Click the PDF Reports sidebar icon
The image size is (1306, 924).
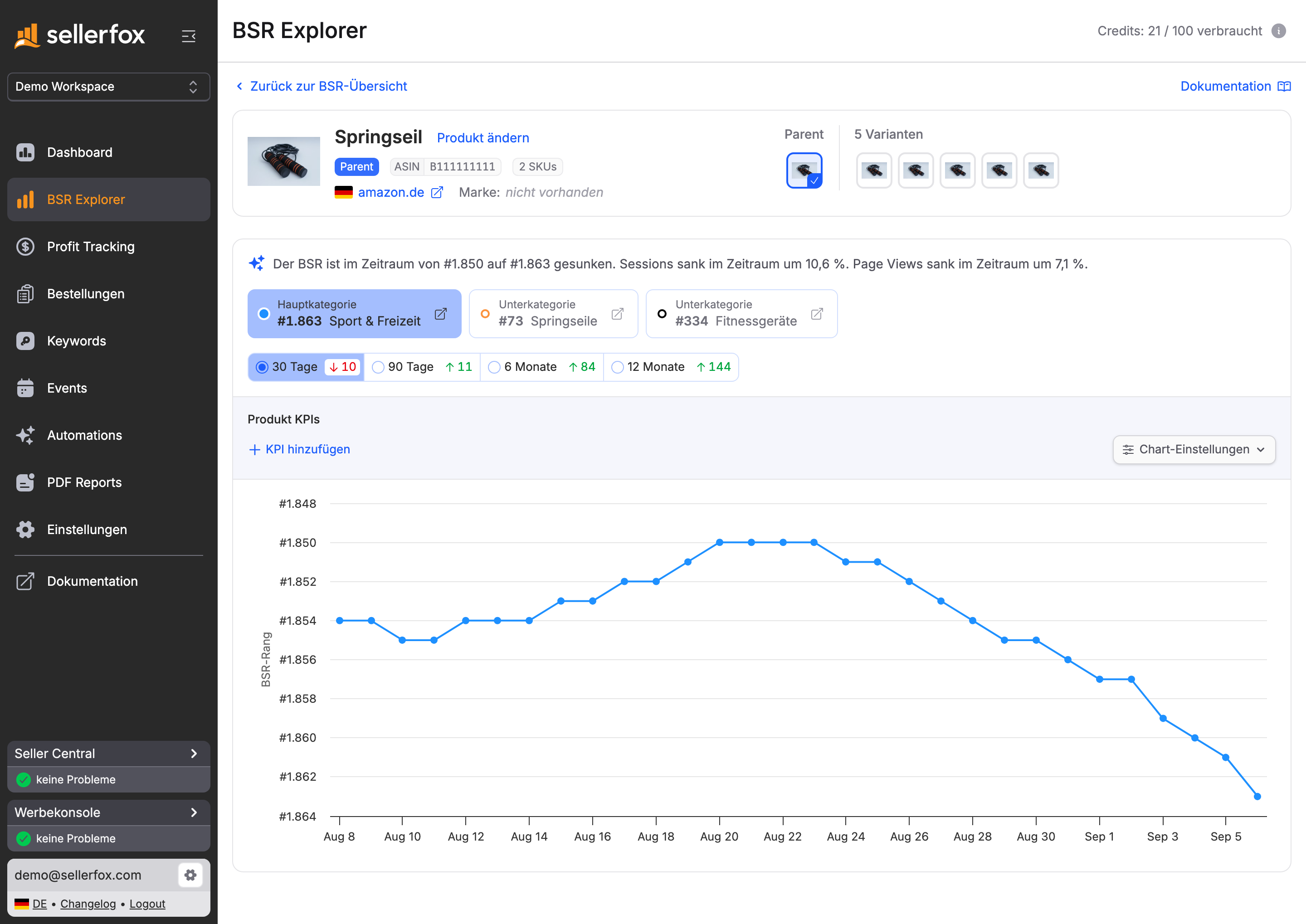(x=25, y=482)
